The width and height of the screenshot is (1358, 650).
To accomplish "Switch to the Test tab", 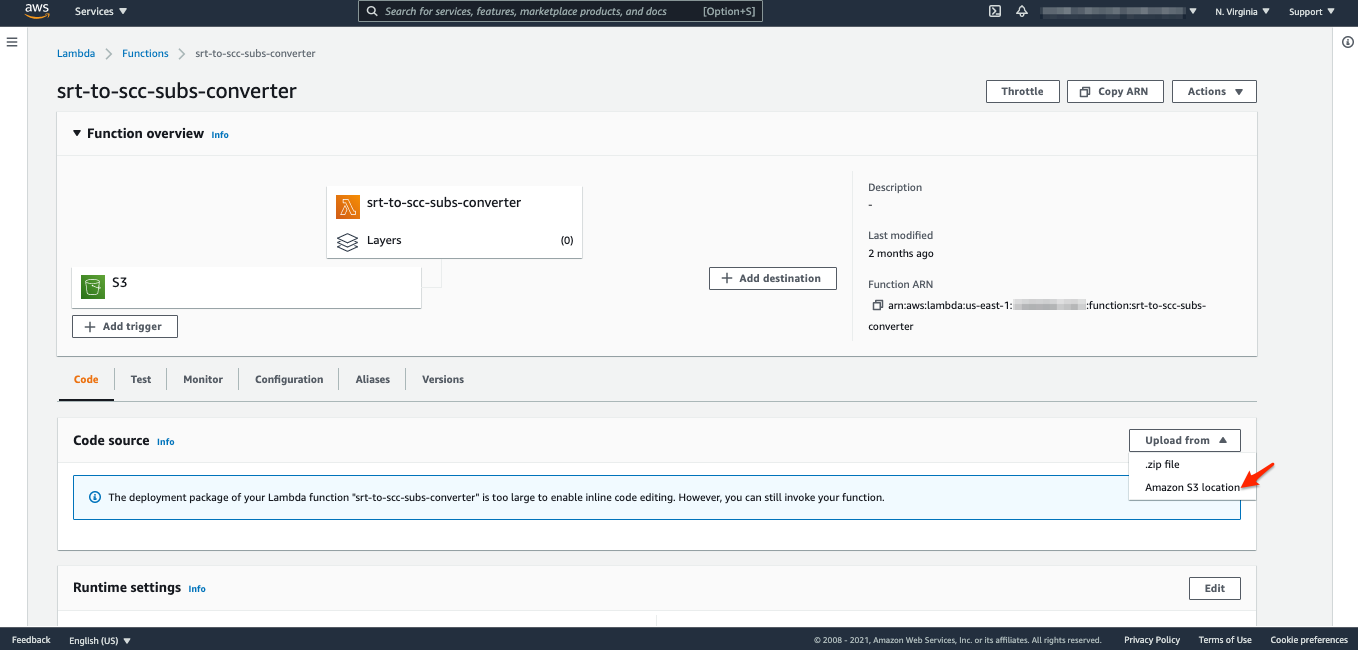I will [x=141, y=379].
